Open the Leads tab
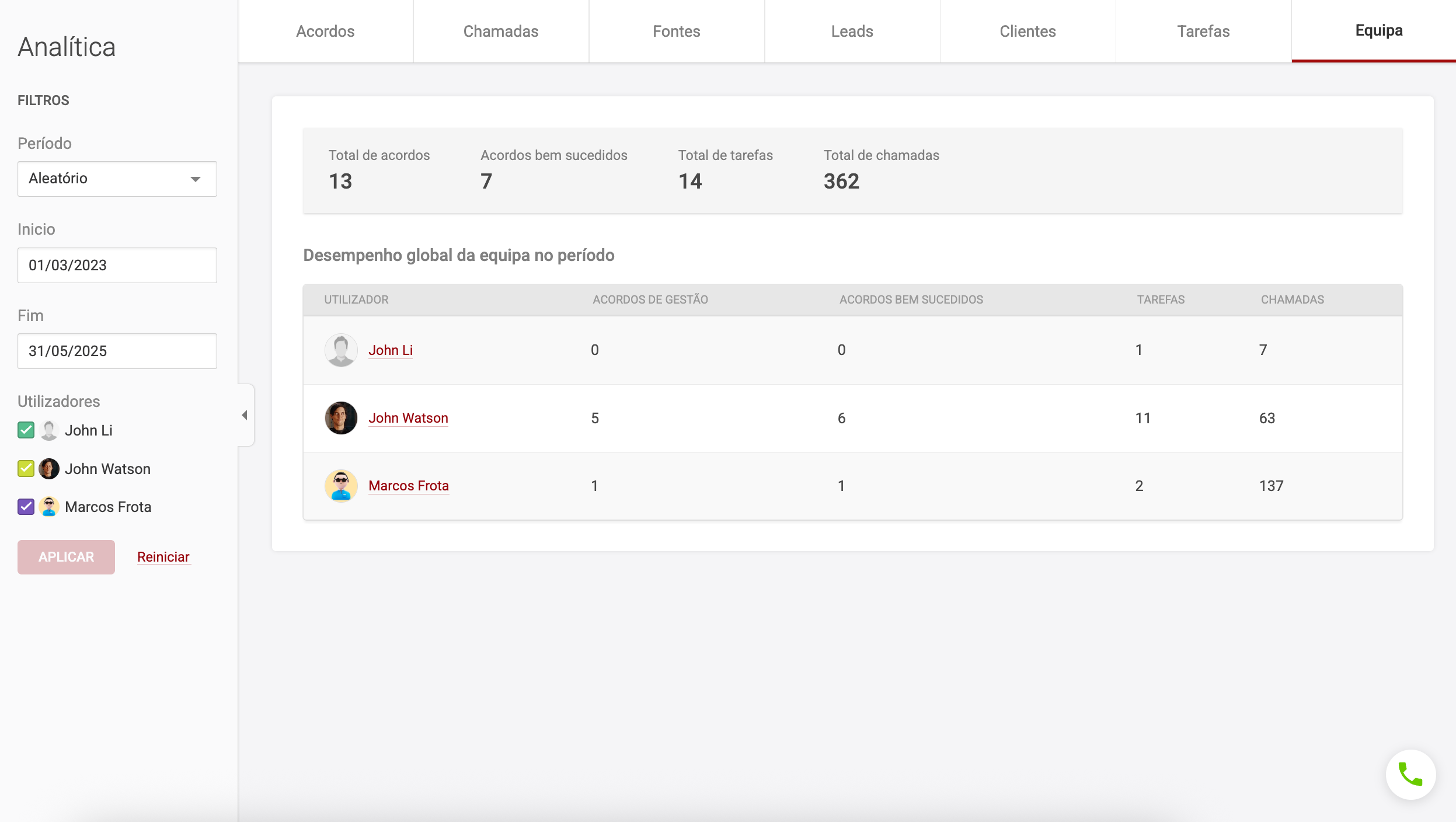The image size is (1456, 822). [852, 32]
